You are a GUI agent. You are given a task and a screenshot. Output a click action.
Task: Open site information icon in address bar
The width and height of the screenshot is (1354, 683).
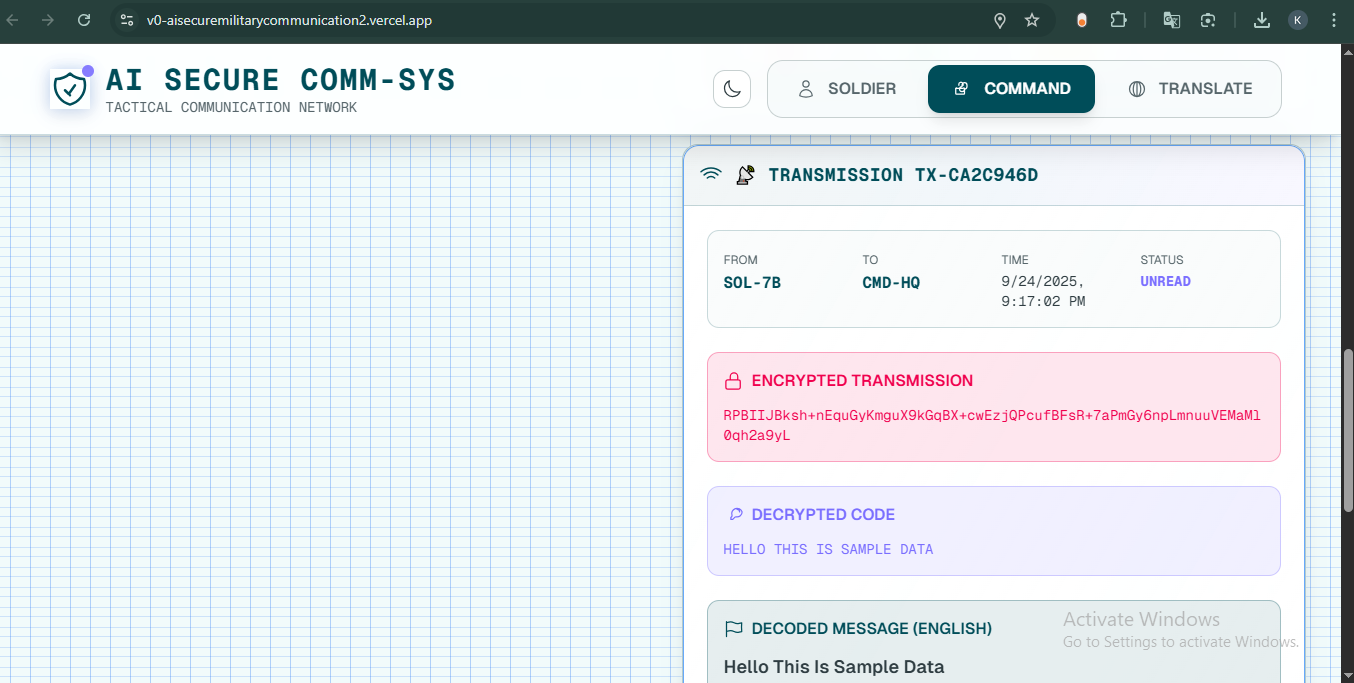(x=125, y=20)
